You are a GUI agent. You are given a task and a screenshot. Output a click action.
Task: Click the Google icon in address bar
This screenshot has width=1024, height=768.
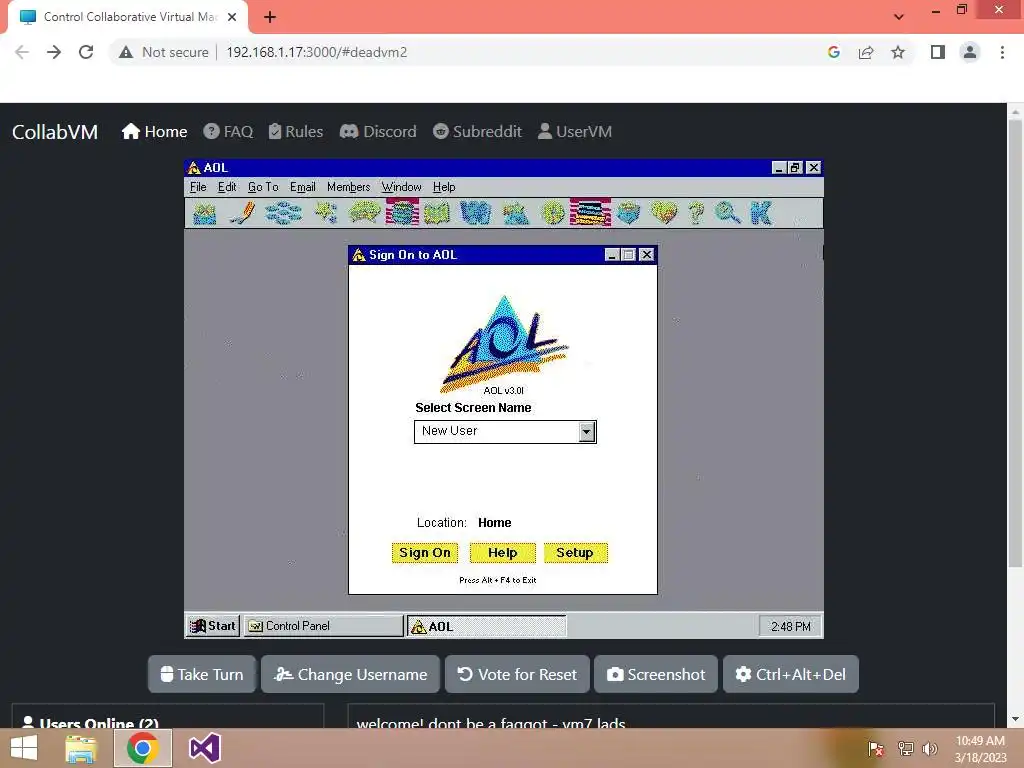(x=833, y=52)
